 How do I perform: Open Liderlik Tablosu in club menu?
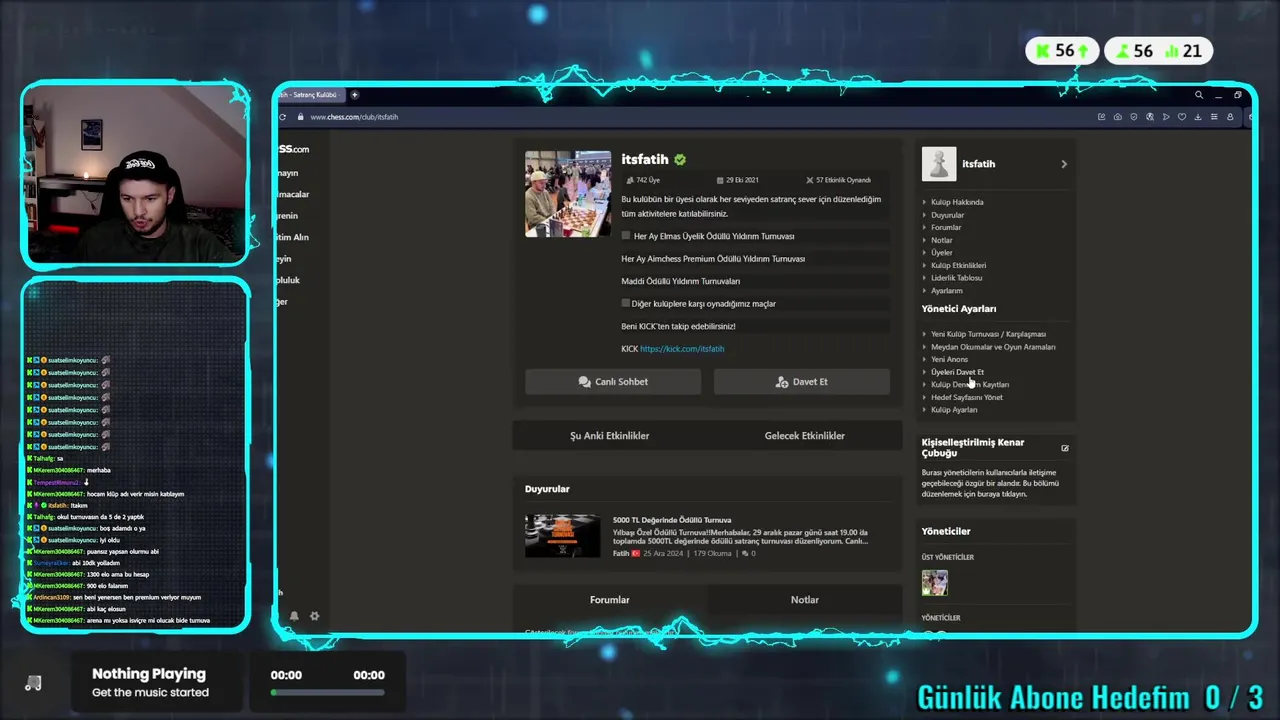coord(956,278)
